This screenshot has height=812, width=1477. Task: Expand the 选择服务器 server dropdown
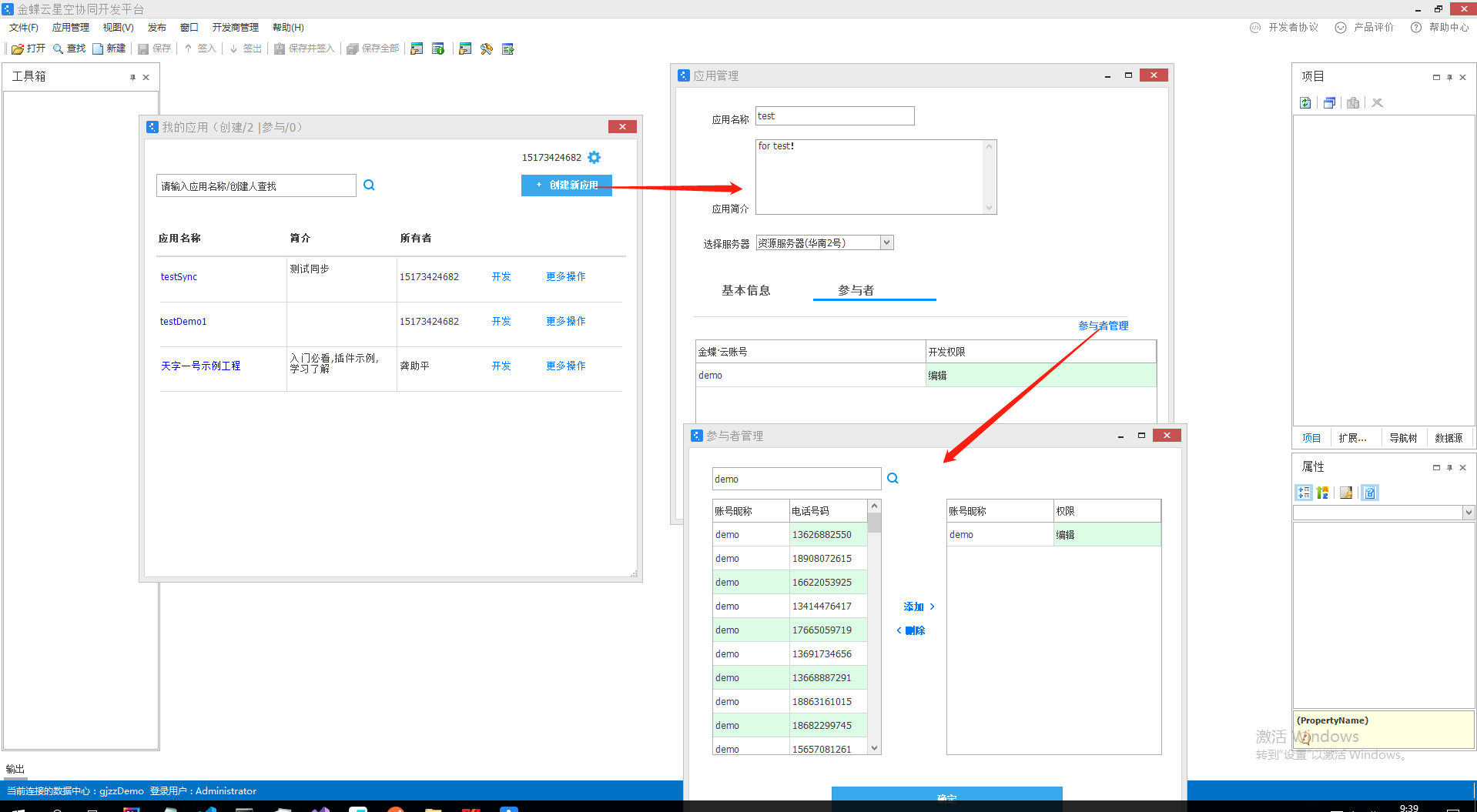pos(886,242)
